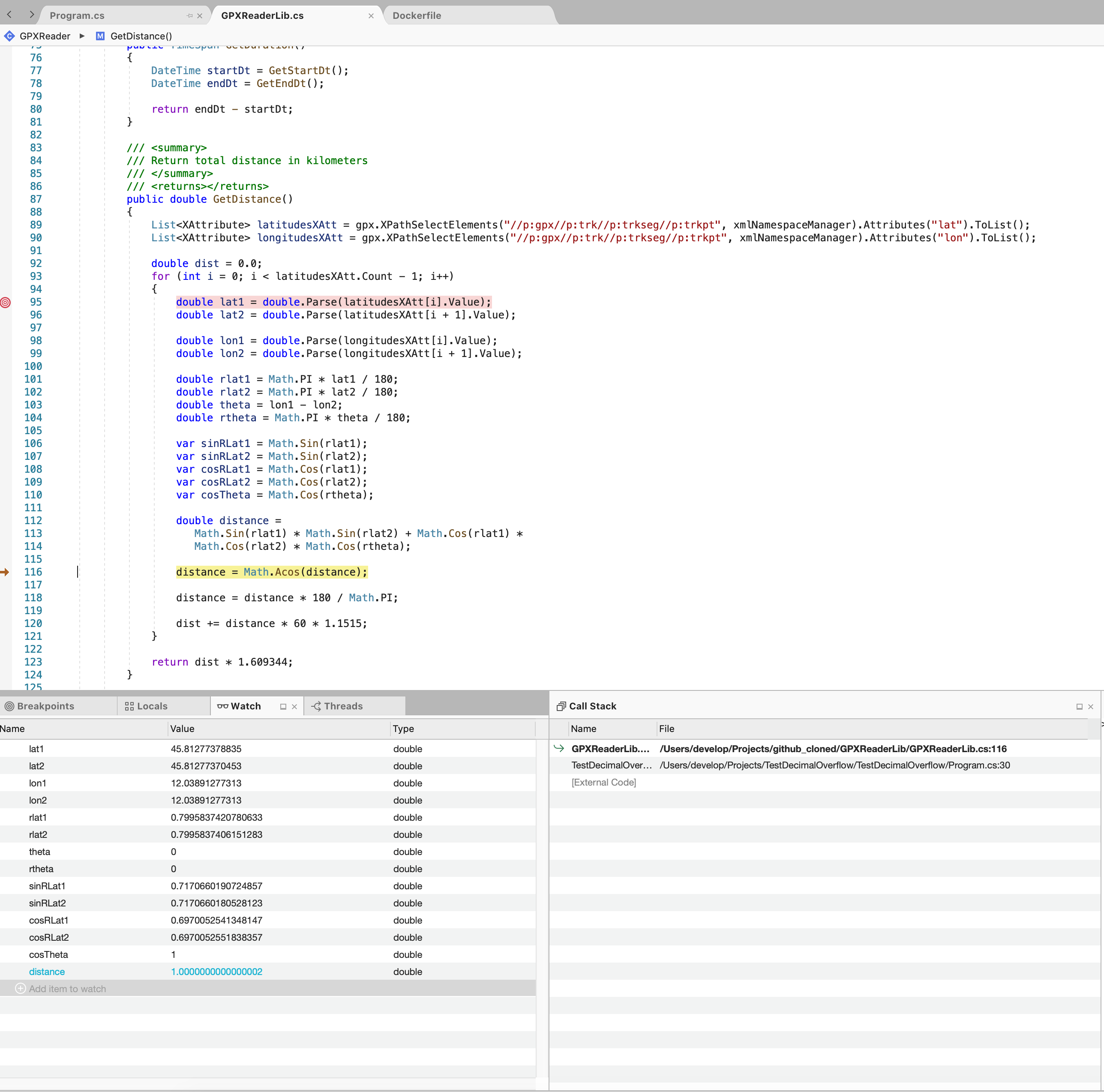The image size is (1104, 1092).
Task: Click the GetDistance method icon in breadcrumb
Action: (101, 36)
